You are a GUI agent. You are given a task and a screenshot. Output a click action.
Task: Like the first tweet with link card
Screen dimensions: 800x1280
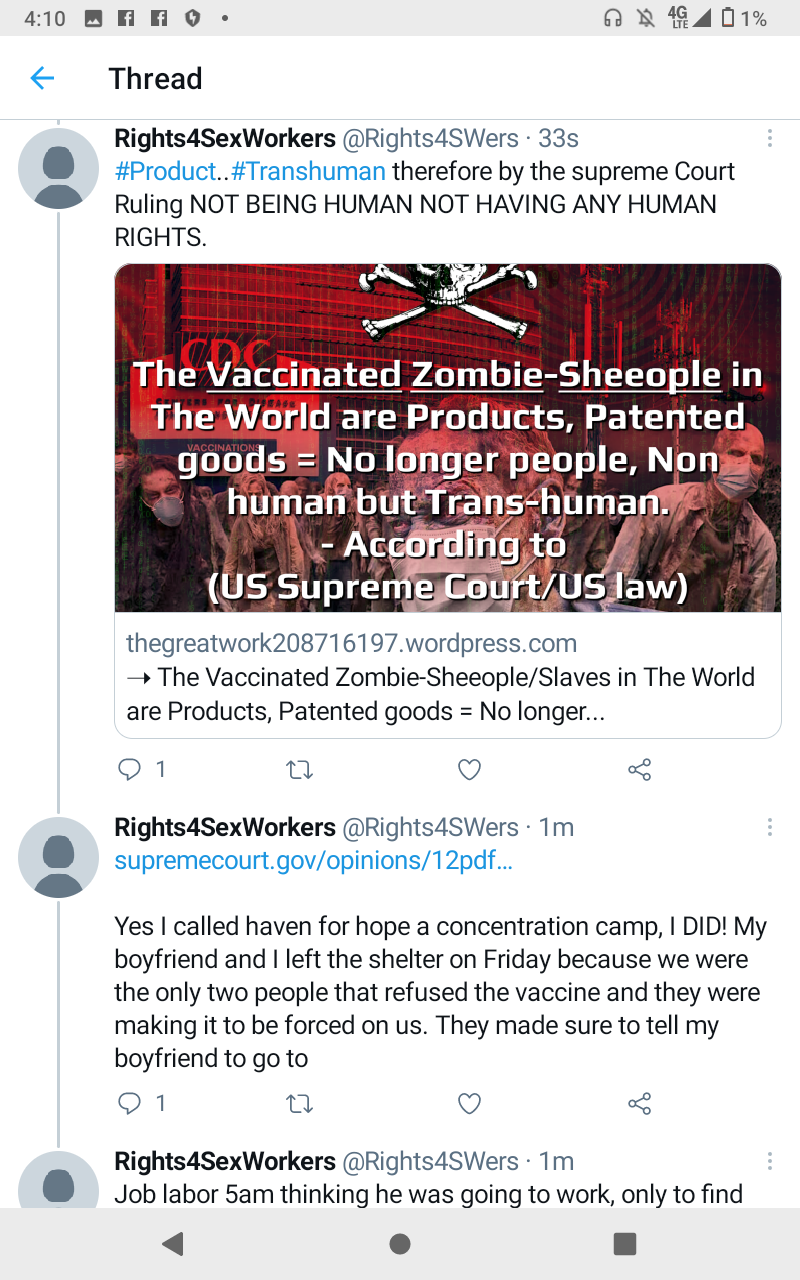(x=469, y=769)
